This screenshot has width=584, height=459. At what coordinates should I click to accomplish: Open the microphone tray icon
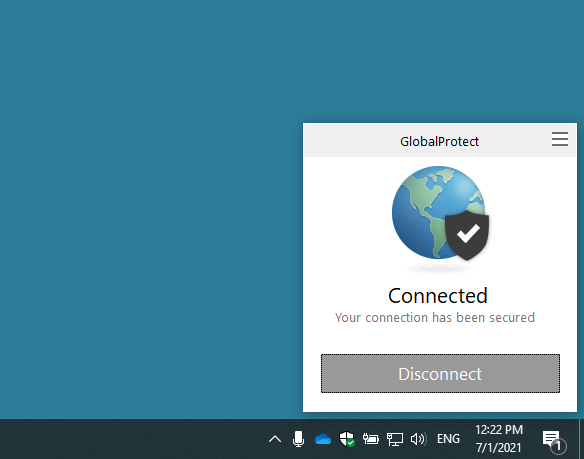298,439
